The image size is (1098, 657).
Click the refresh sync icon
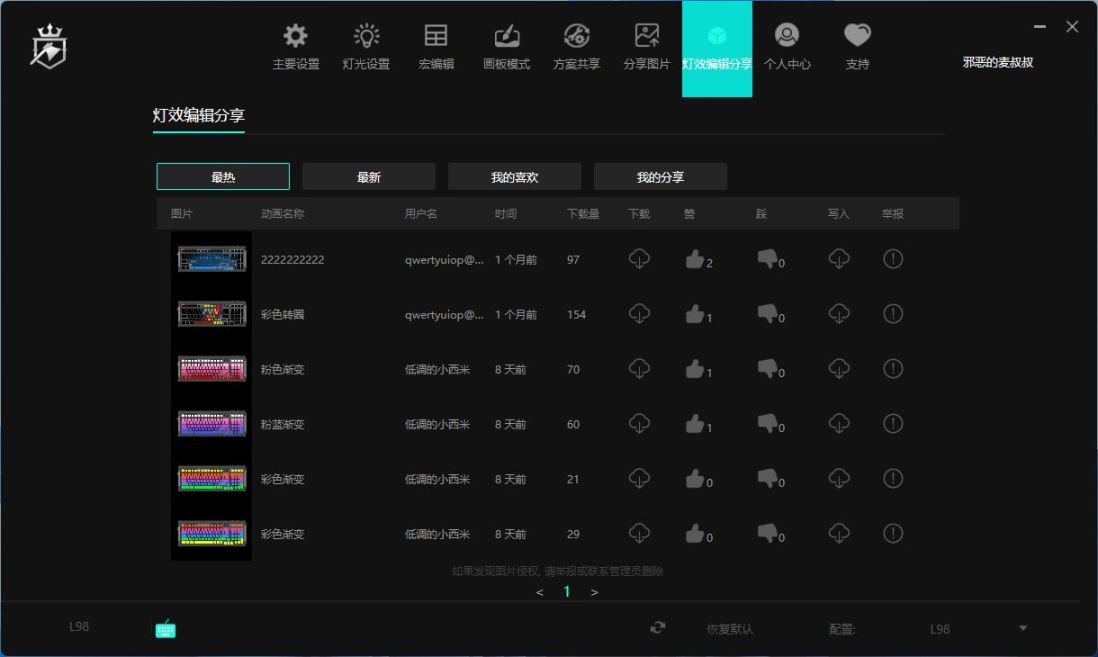[x=658, y=628]
